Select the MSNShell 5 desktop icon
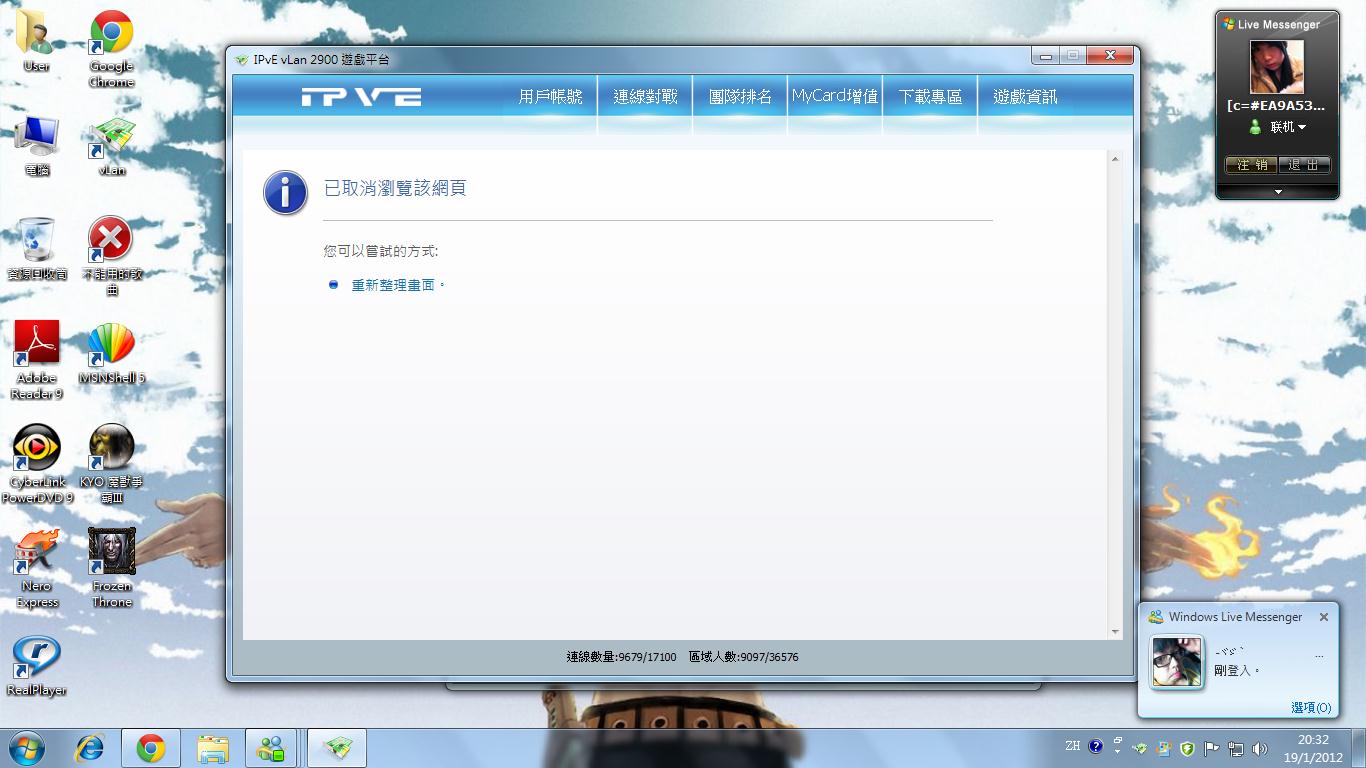The height and width of the screenshot is (768, 1366). pyautogui.click(x=112, y=353)
